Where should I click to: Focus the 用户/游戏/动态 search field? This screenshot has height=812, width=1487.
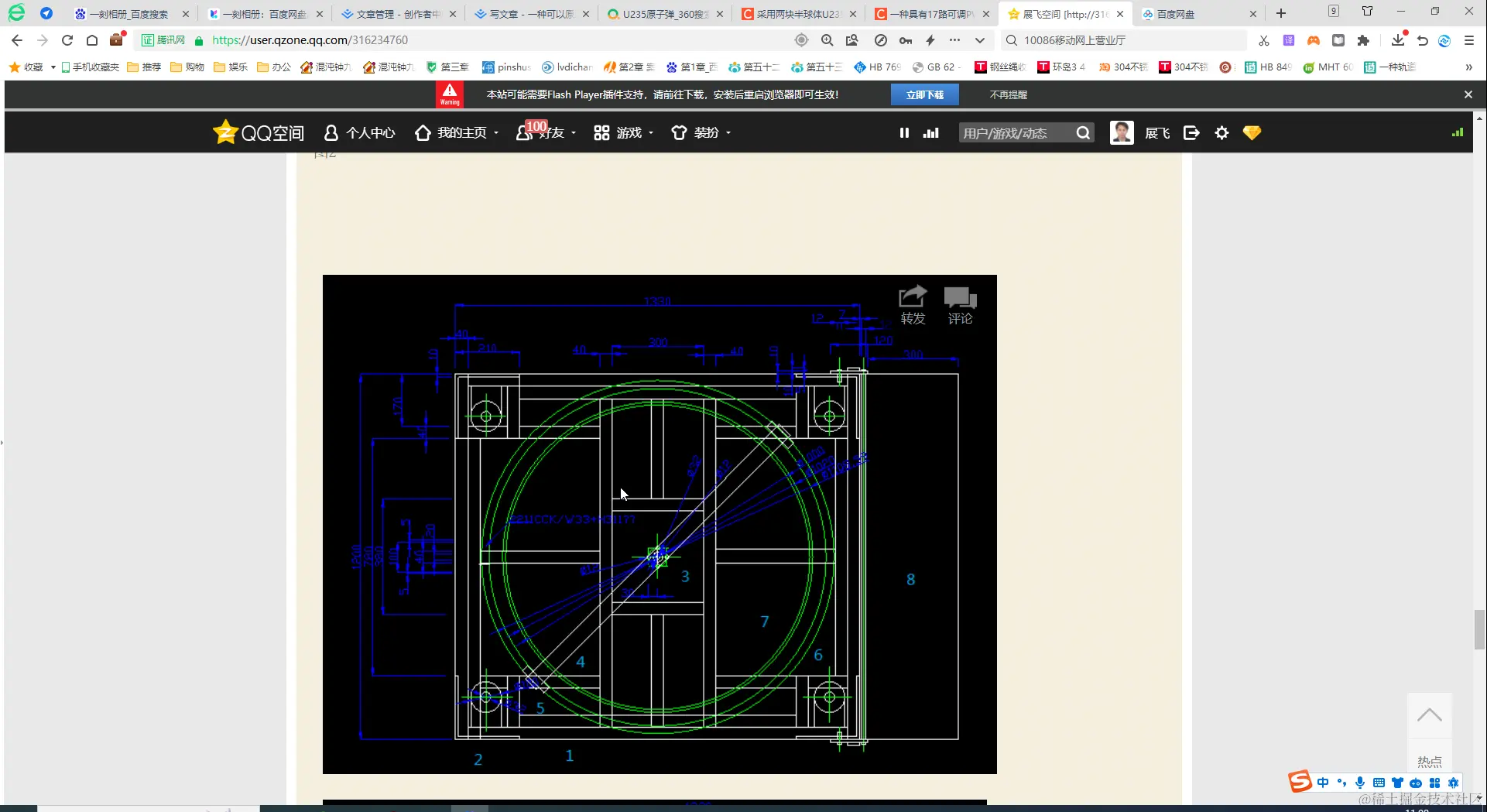point(1016,133)
